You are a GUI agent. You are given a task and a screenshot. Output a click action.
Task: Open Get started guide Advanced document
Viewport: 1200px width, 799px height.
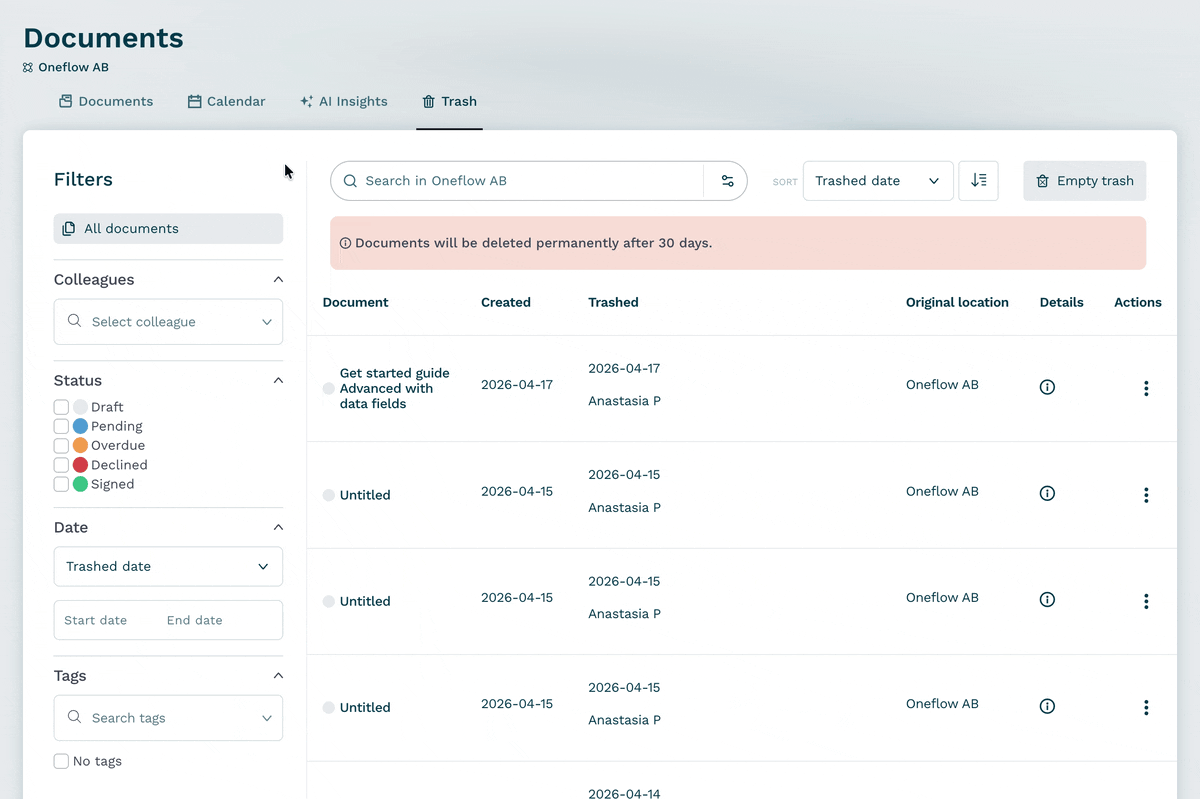pos(394,388)
